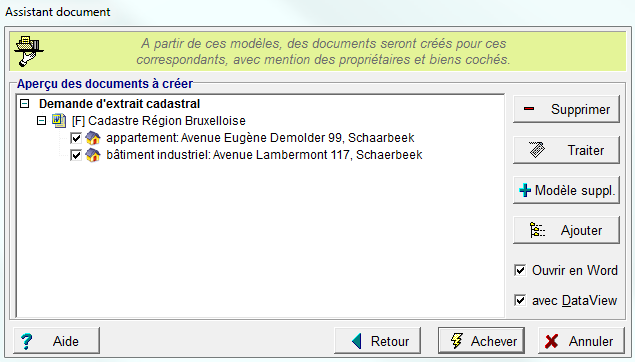Click the red minus icon on Supprimer
The image size is (635, 362).
(x=529, y=109)
